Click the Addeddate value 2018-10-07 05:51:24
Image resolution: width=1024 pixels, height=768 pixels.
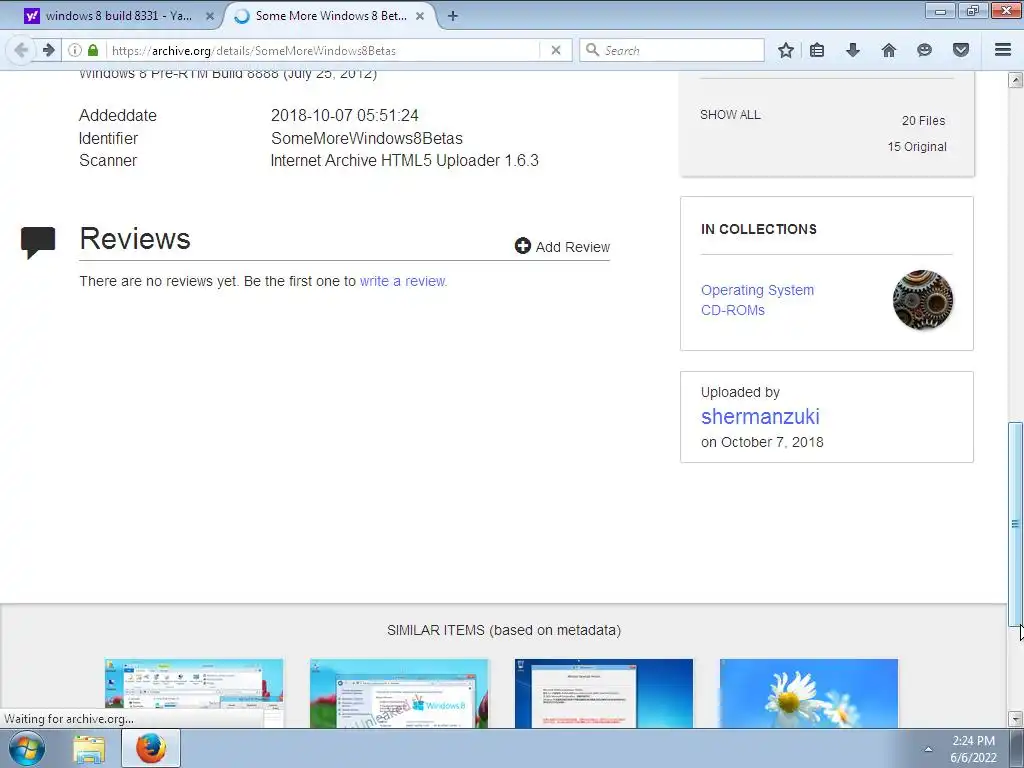click(x=345, y=116)
